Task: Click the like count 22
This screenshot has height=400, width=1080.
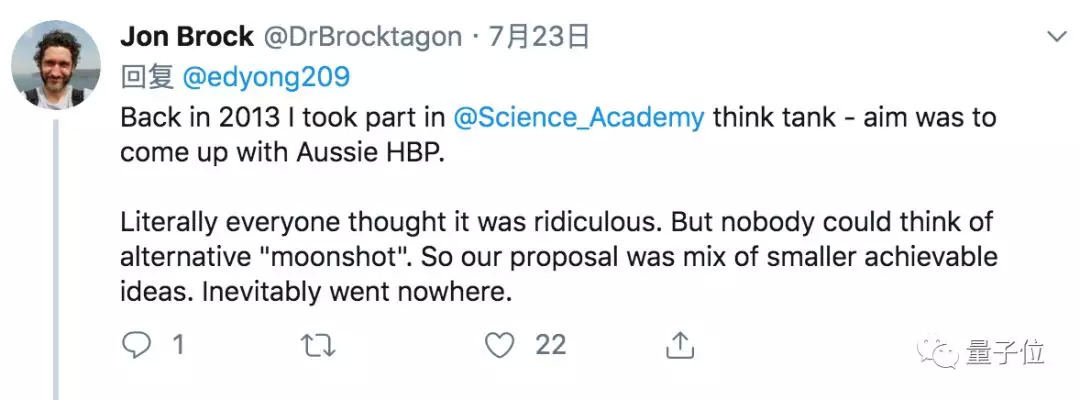Action: click(x=550, y=346)
